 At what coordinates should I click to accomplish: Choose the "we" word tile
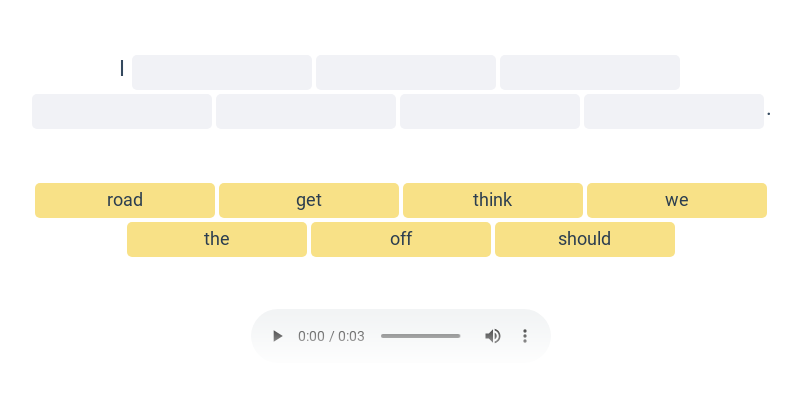(x=677, y=200)
